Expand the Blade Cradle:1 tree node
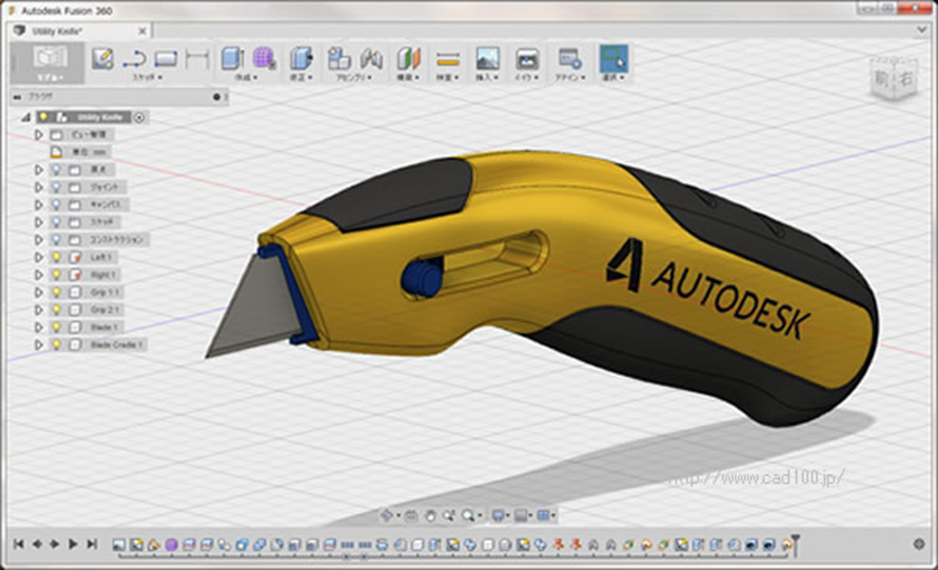This screenshot has height=570, width=938. tap(39, 345)
